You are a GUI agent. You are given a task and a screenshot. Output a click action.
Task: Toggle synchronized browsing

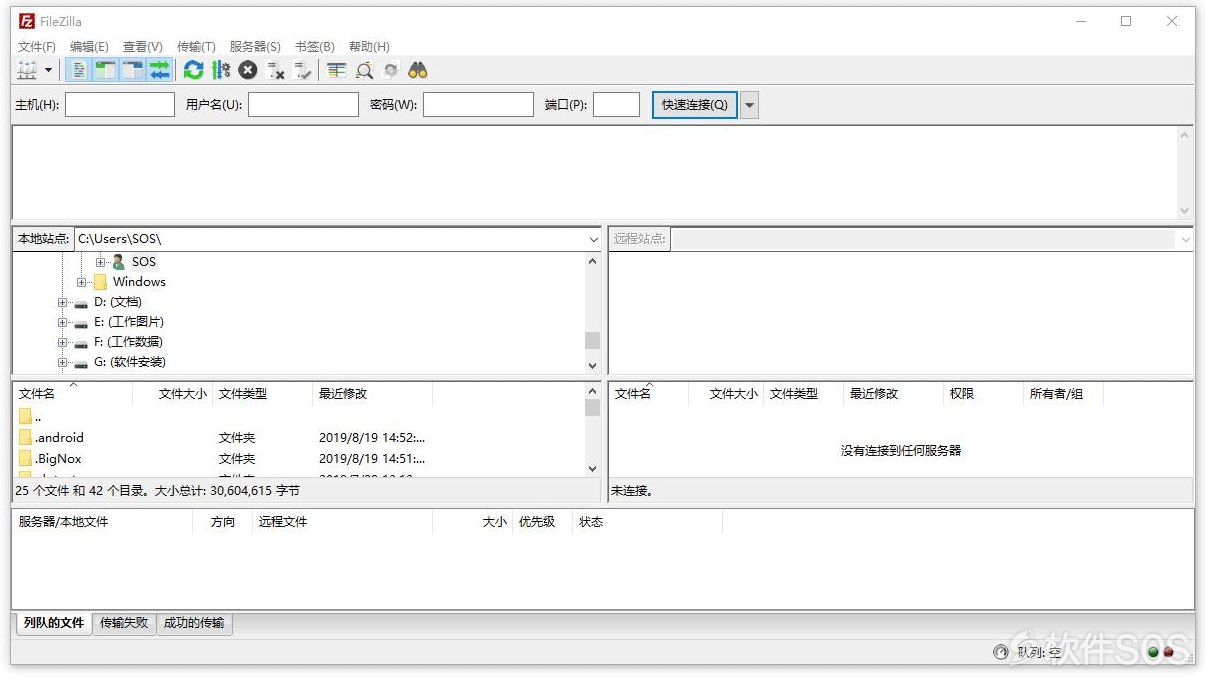pyautogui.click(x=391, y=70)
